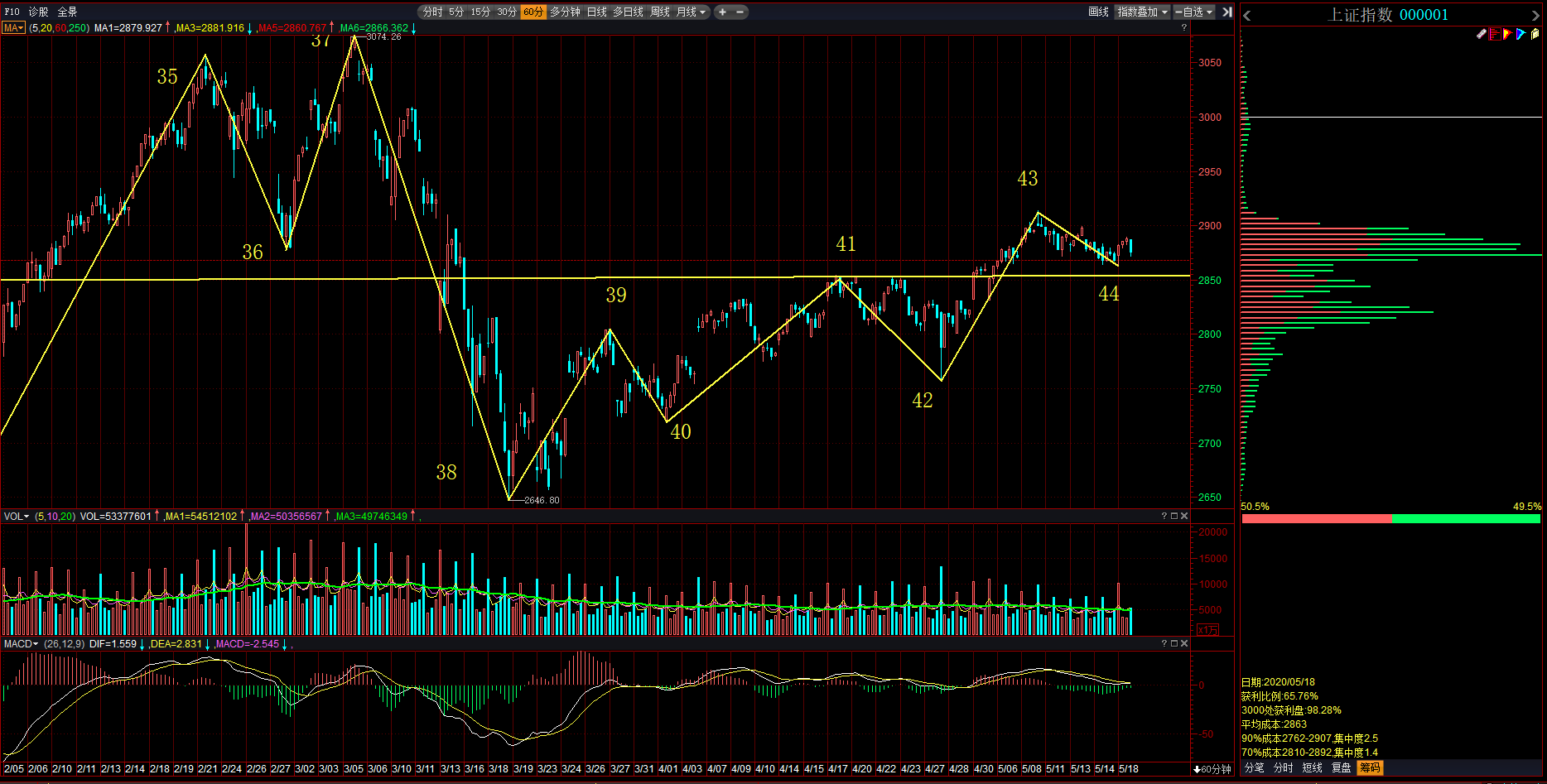Close the MACD indicator panel

[x=1184, y=643]
